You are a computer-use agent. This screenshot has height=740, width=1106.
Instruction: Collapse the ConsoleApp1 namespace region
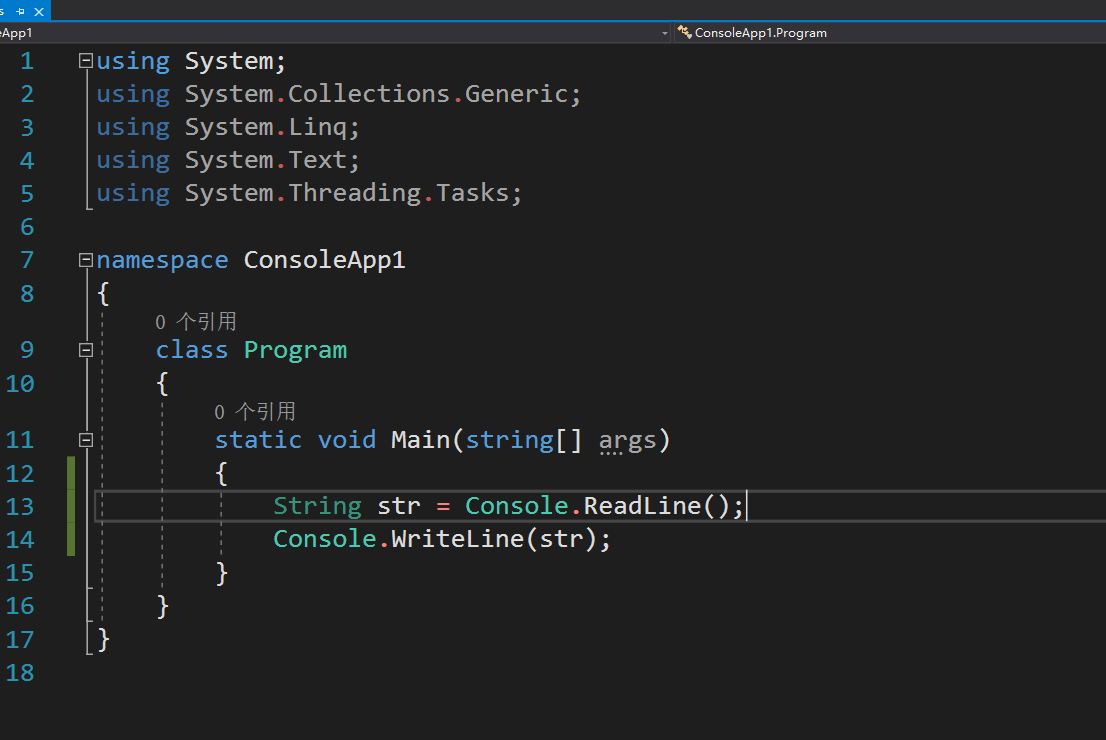[x=85, y=259]
